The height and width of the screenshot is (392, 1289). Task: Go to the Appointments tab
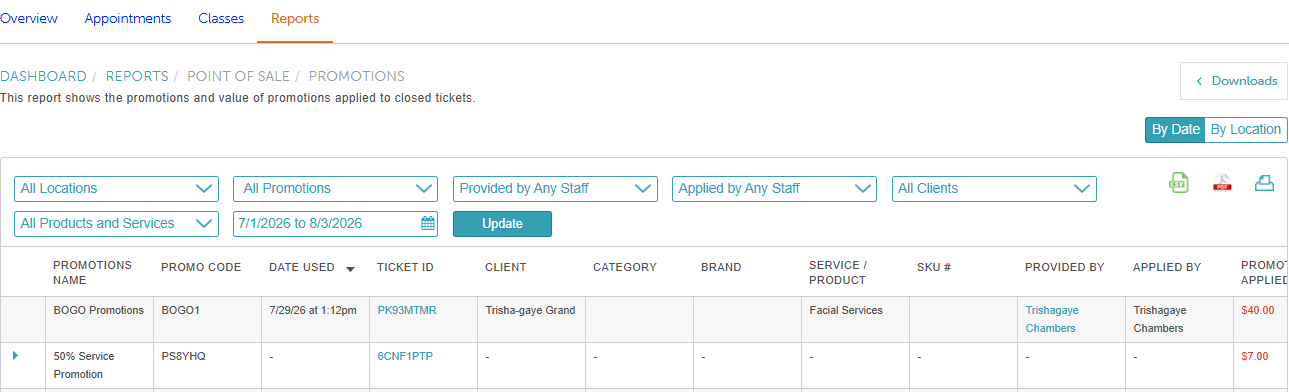pyautogui.click(x=128, y=19)
